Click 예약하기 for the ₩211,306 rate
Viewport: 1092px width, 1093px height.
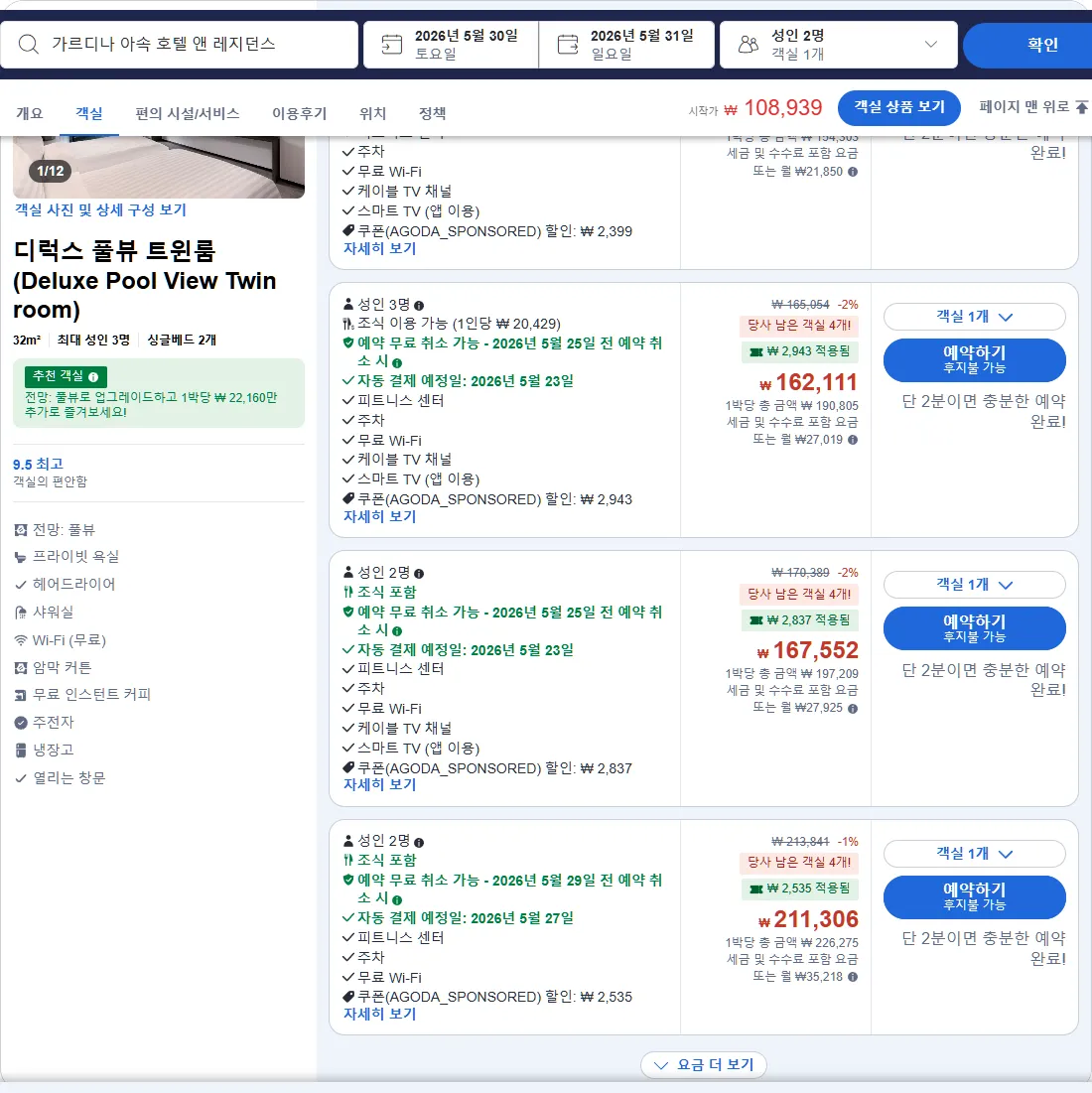(x=974, y=897)
